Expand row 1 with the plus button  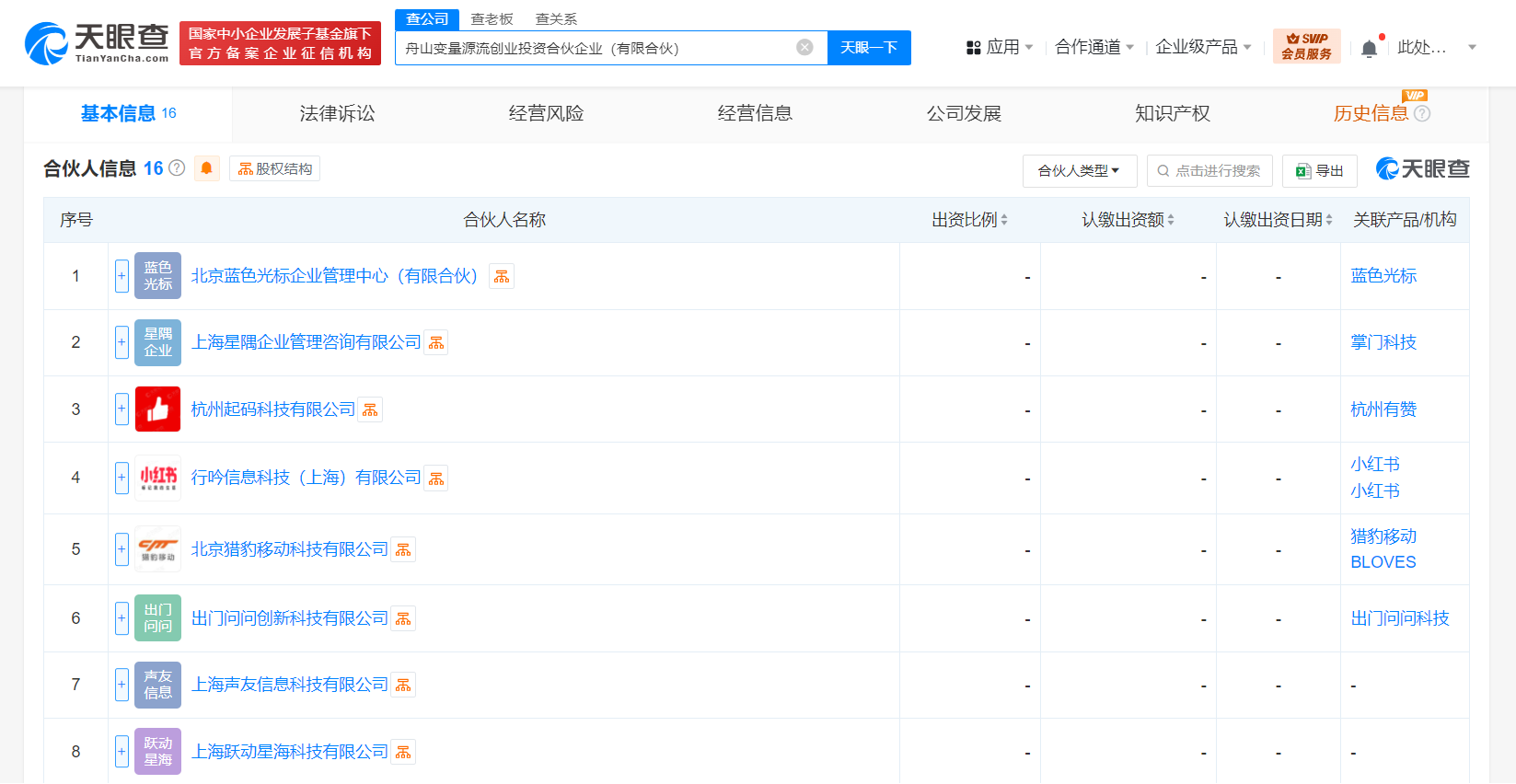(122, 276)
